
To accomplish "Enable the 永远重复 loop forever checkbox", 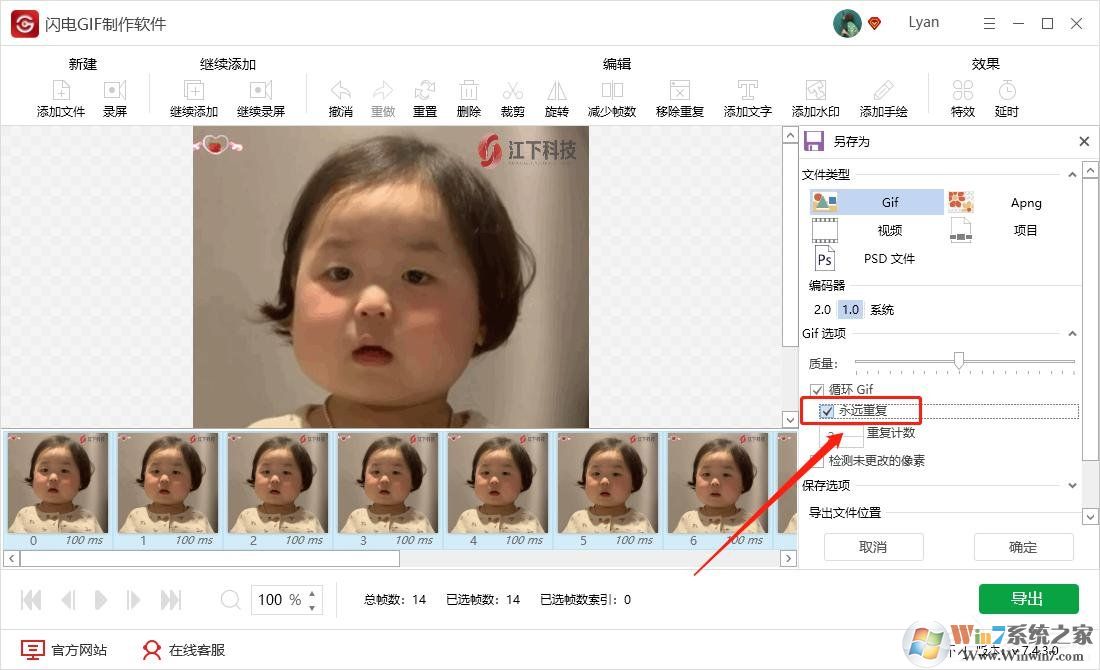I will pos(827,410).
